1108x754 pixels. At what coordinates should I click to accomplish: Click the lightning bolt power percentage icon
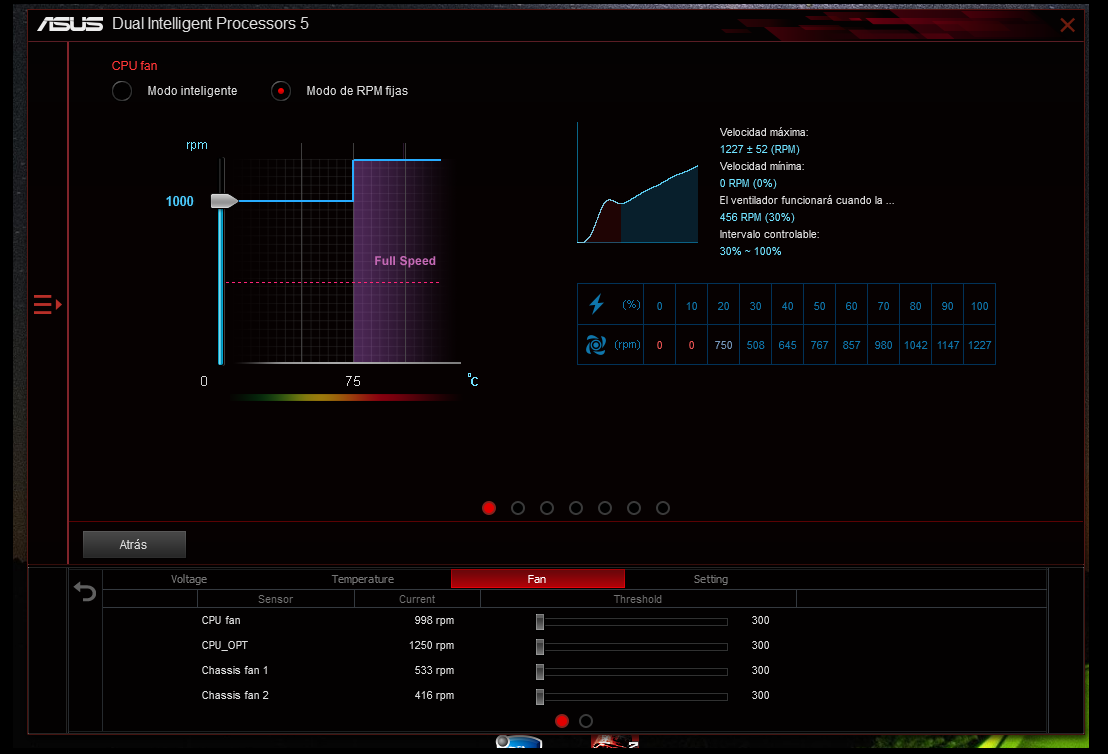[596, 304]
